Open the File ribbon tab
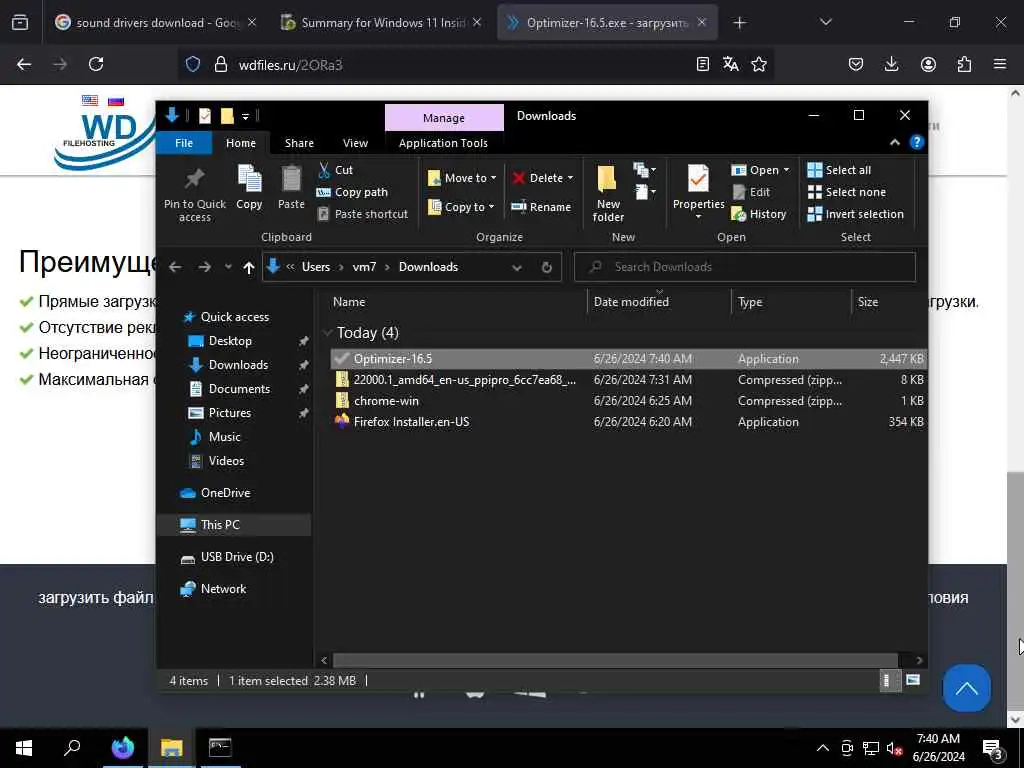1024x768 pixels. (184, 143)
